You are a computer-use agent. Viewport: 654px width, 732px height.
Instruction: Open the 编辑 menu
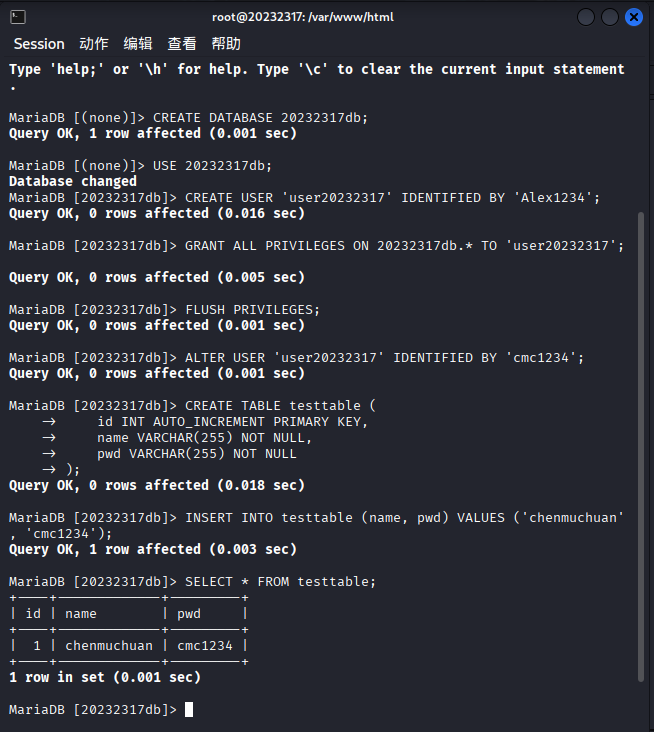pos(138,44)
